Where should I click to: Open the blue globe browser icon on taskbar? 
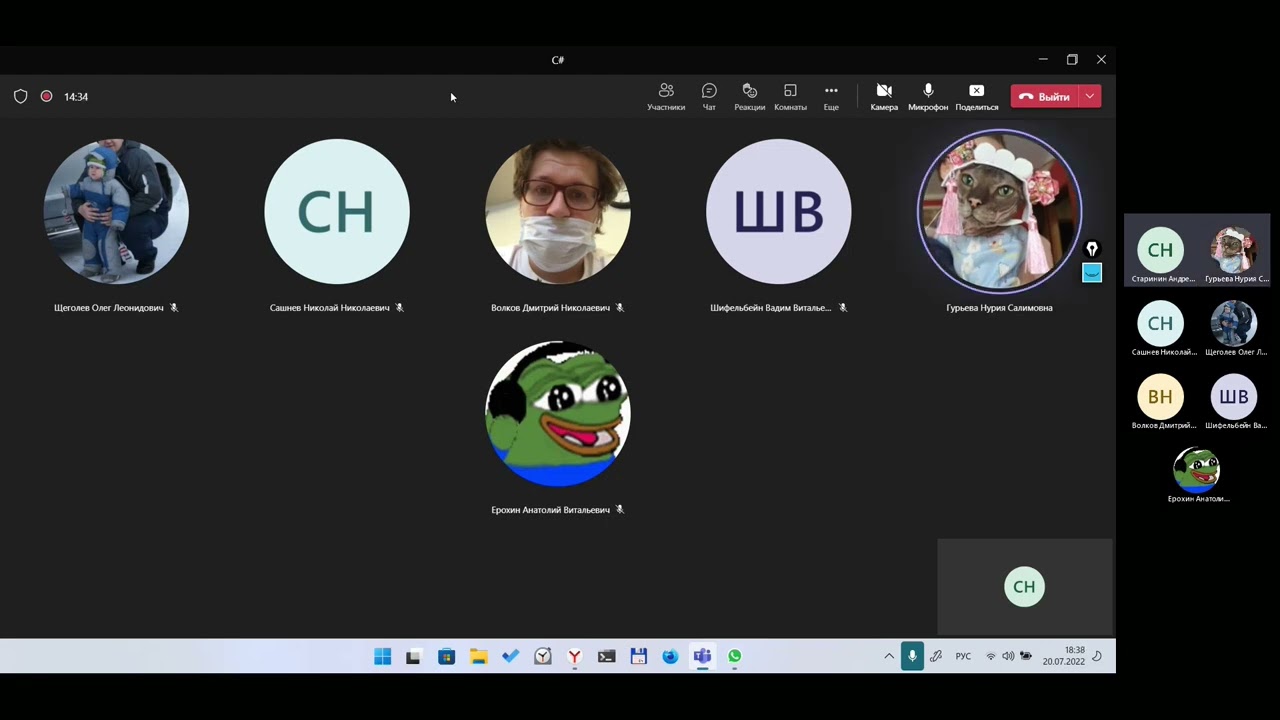click(x=670, y=656)
